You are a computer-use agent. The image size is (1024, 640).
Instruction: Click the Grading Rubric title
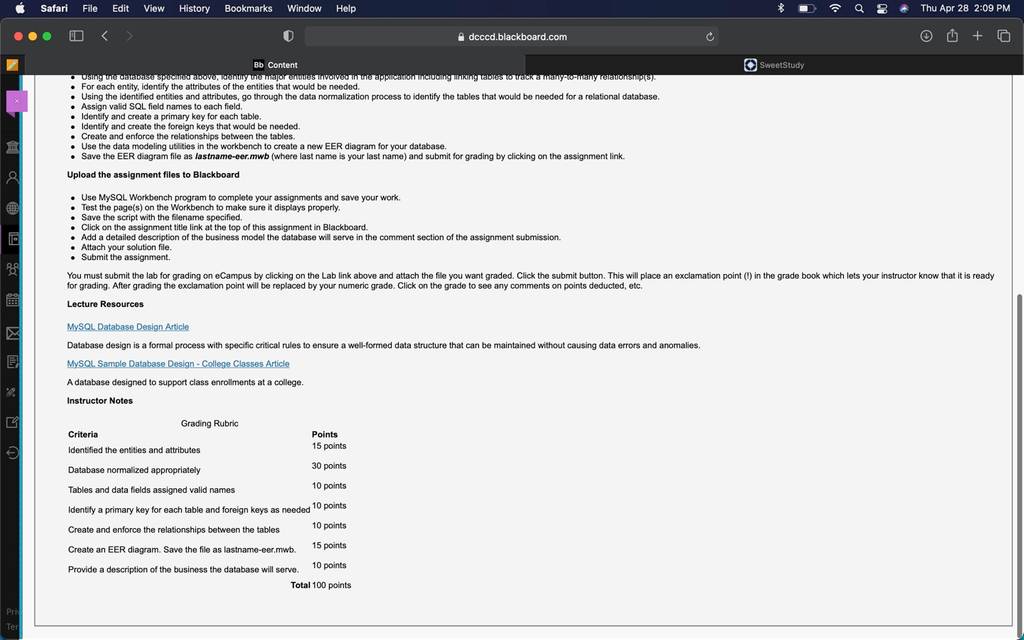point(210,423)
